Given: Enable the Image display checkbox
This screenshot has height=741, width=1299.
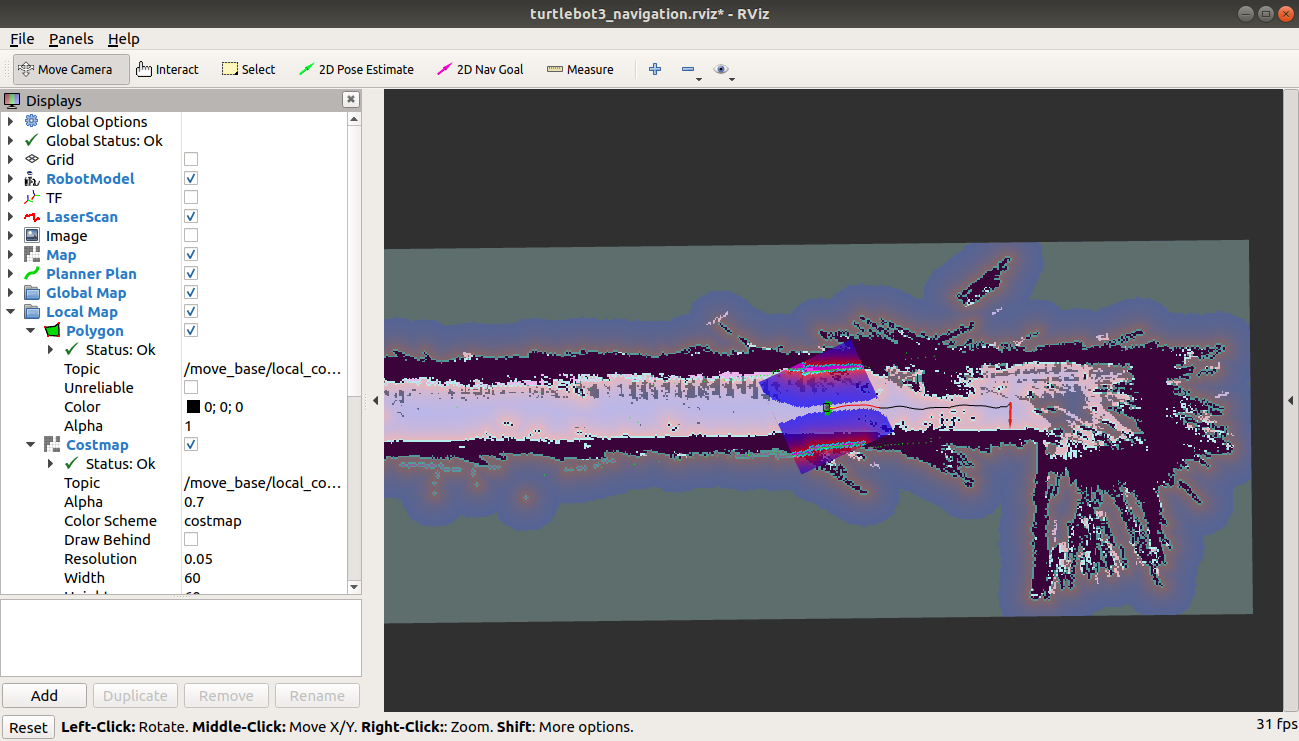Looking at the screenshot, I should click(191, 235).
